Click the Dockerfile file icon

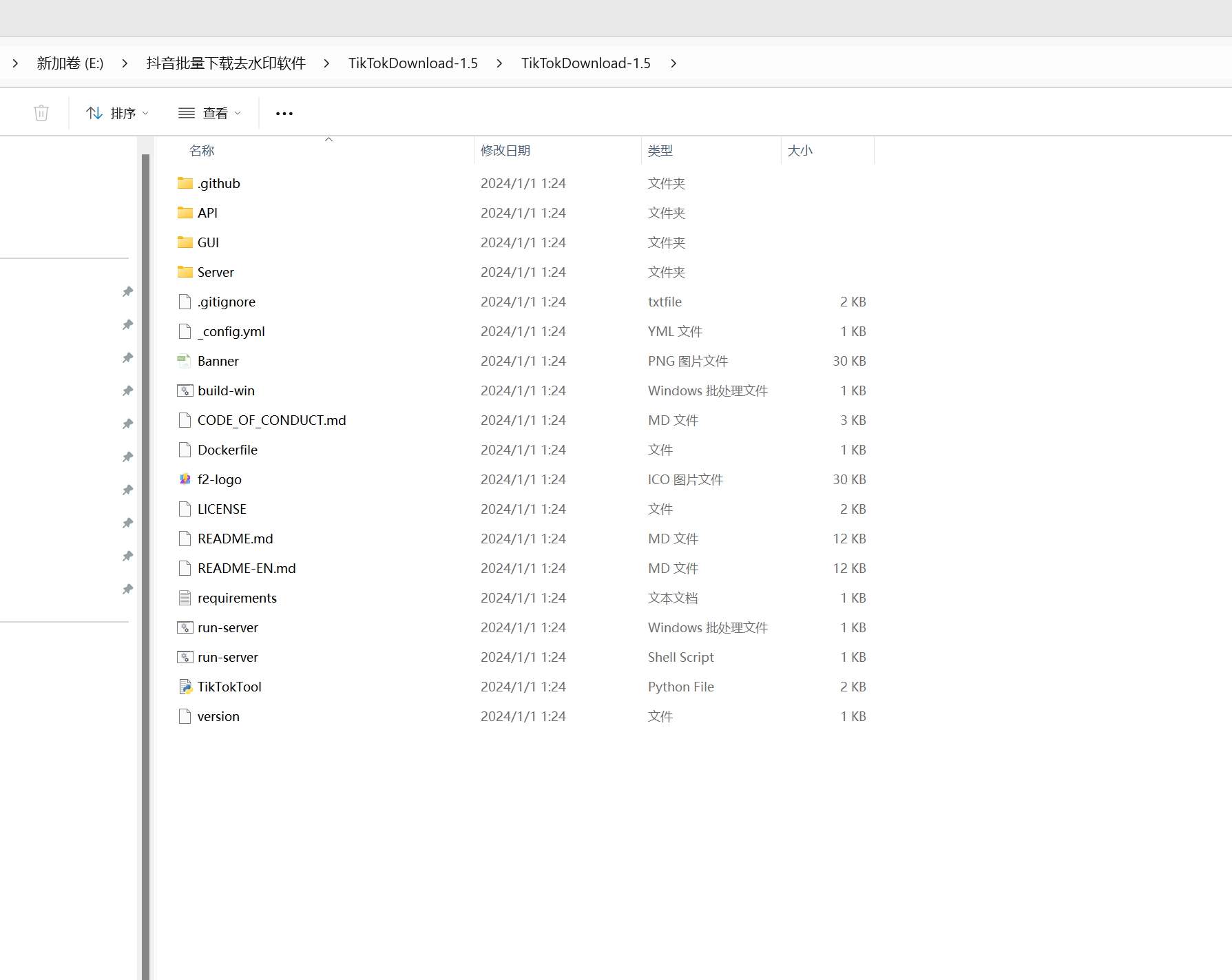click(185, 450)
